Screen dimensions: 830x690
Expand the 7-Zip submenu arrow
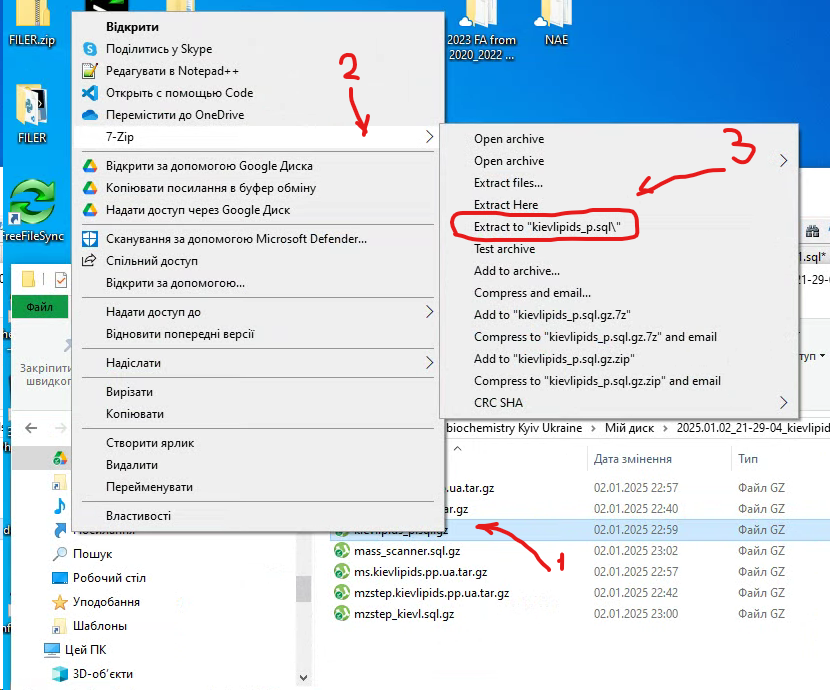pyautogui.click(x=429, y=137)
